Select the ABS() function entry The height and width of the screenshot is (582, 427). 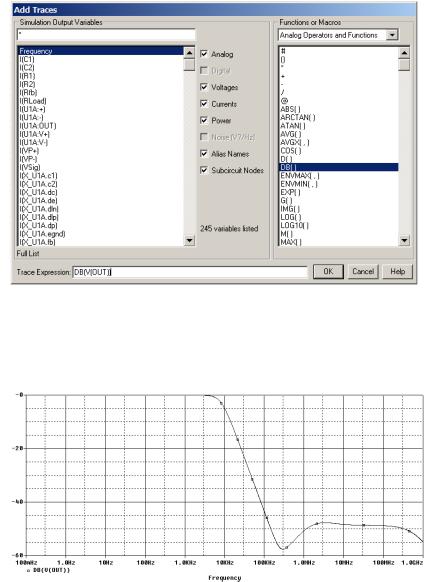290,109
